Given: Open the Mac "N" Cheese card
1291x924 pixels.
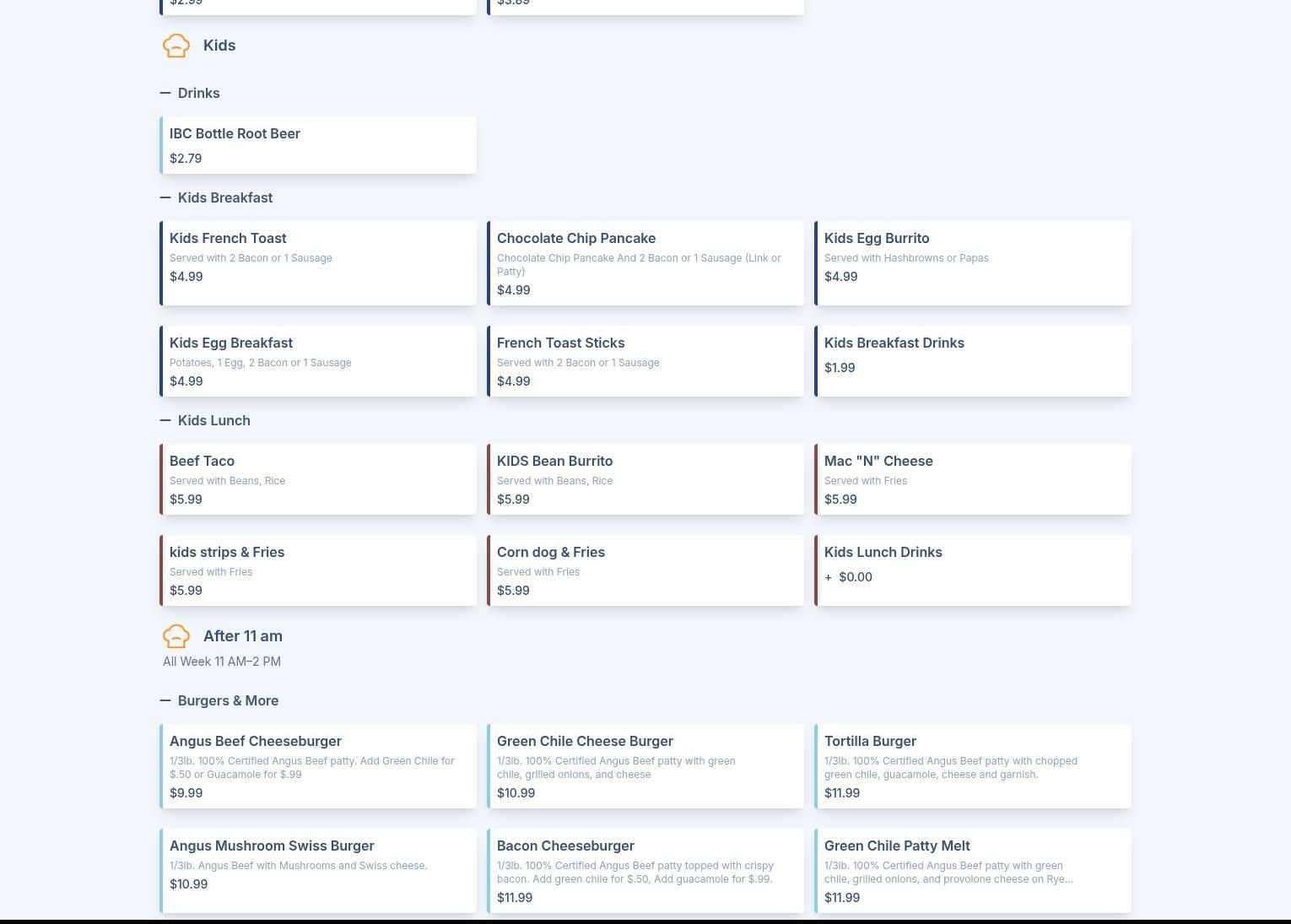Looking at the screenshot, I should click(973, 479).
